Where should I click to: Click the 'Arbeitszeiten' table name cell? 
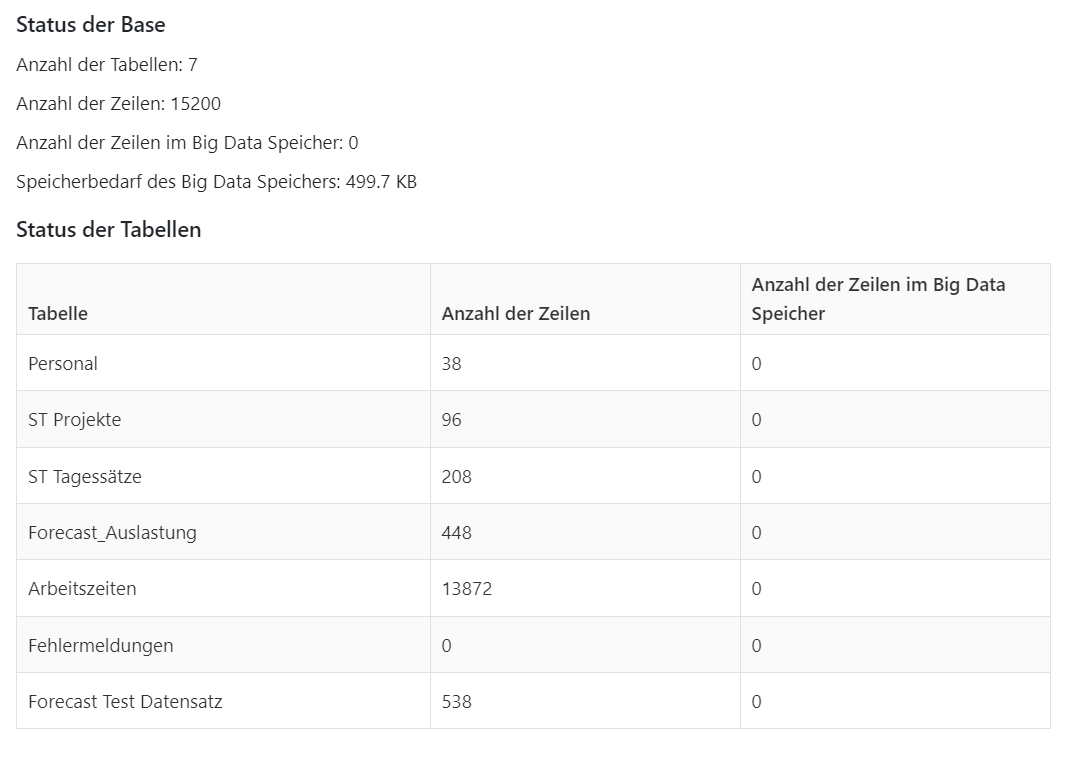click(x=82, y=589)
